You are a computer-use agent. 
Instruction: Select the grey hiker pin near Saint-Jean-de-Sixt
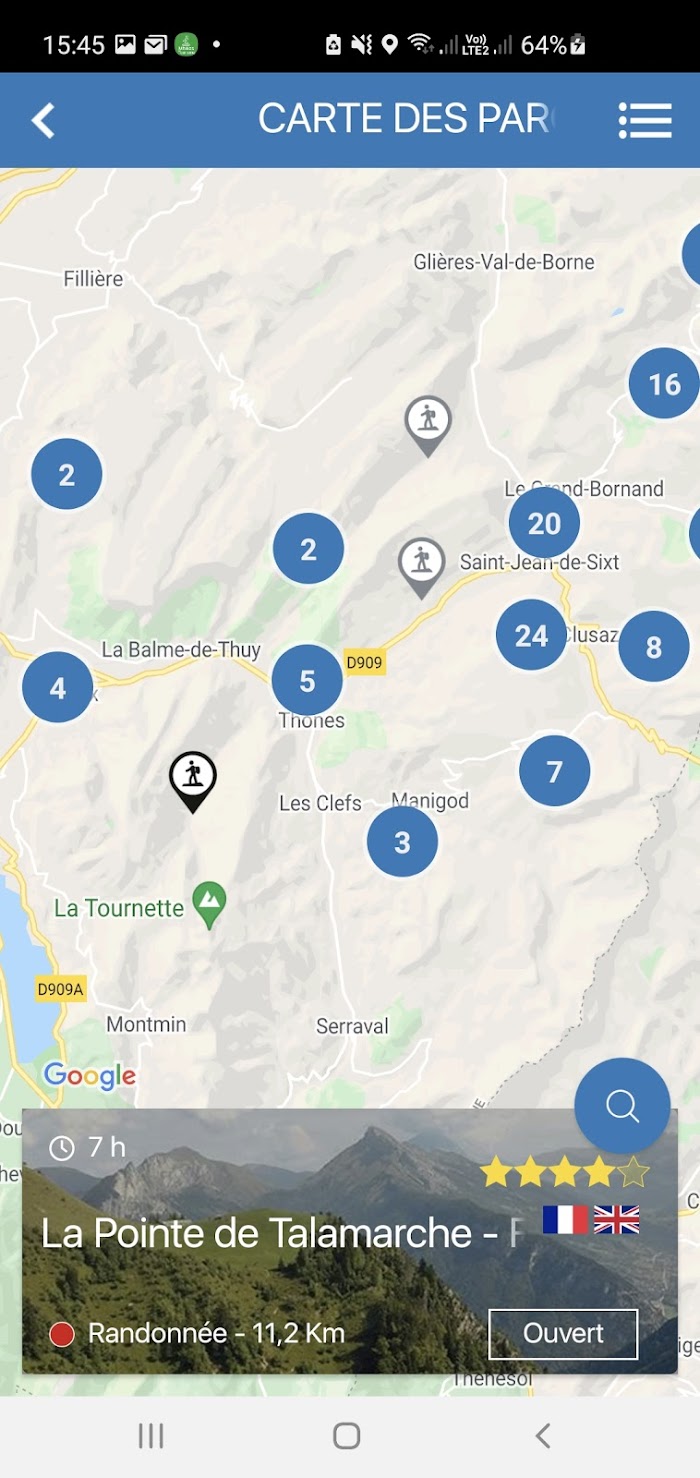[422, 567]
